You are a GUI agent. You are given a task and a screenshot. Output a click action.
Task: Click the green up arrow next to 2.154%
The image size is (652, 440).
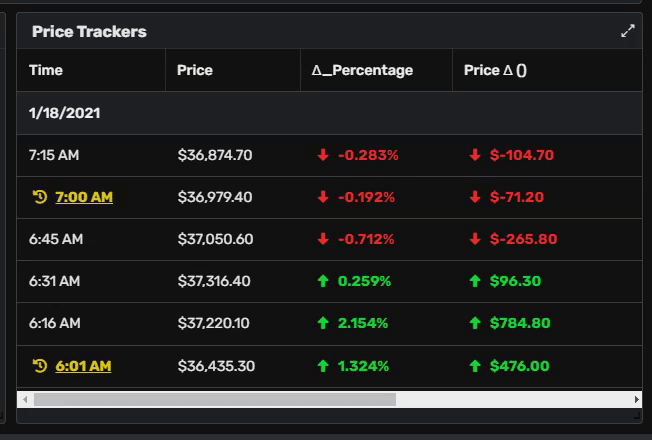[x=323, y=323]
